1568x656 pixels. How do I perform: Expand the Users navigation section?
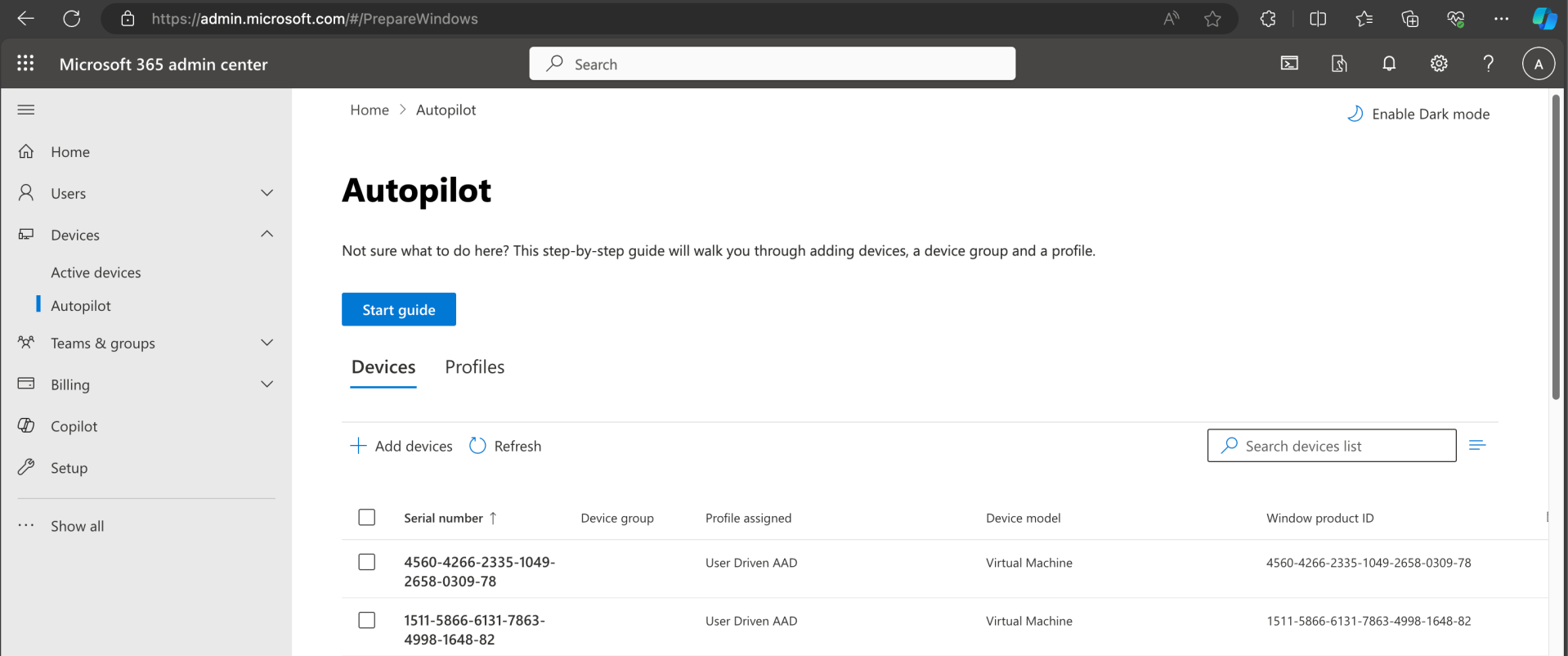pos(267,193)
